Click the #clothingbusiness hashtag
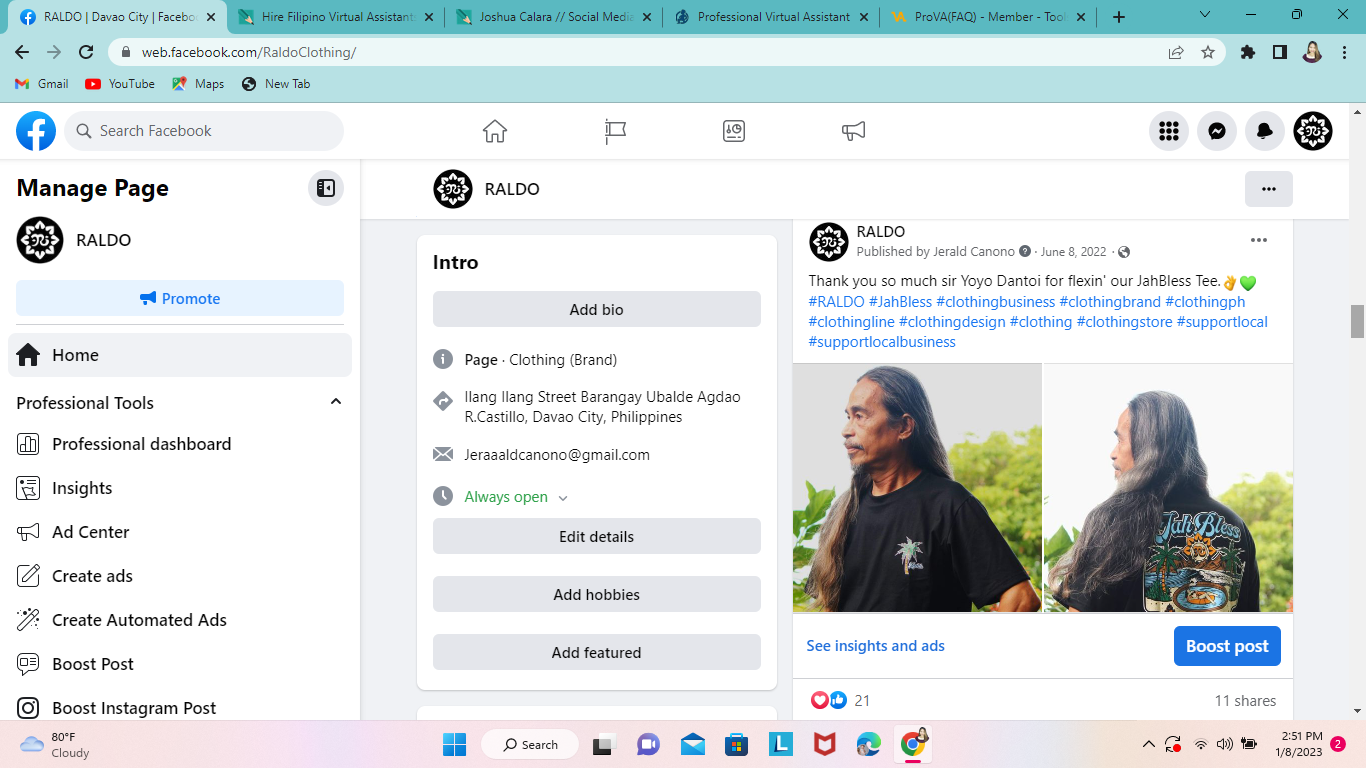This screenshot has width=1366, height=768. tap(995, 302)
